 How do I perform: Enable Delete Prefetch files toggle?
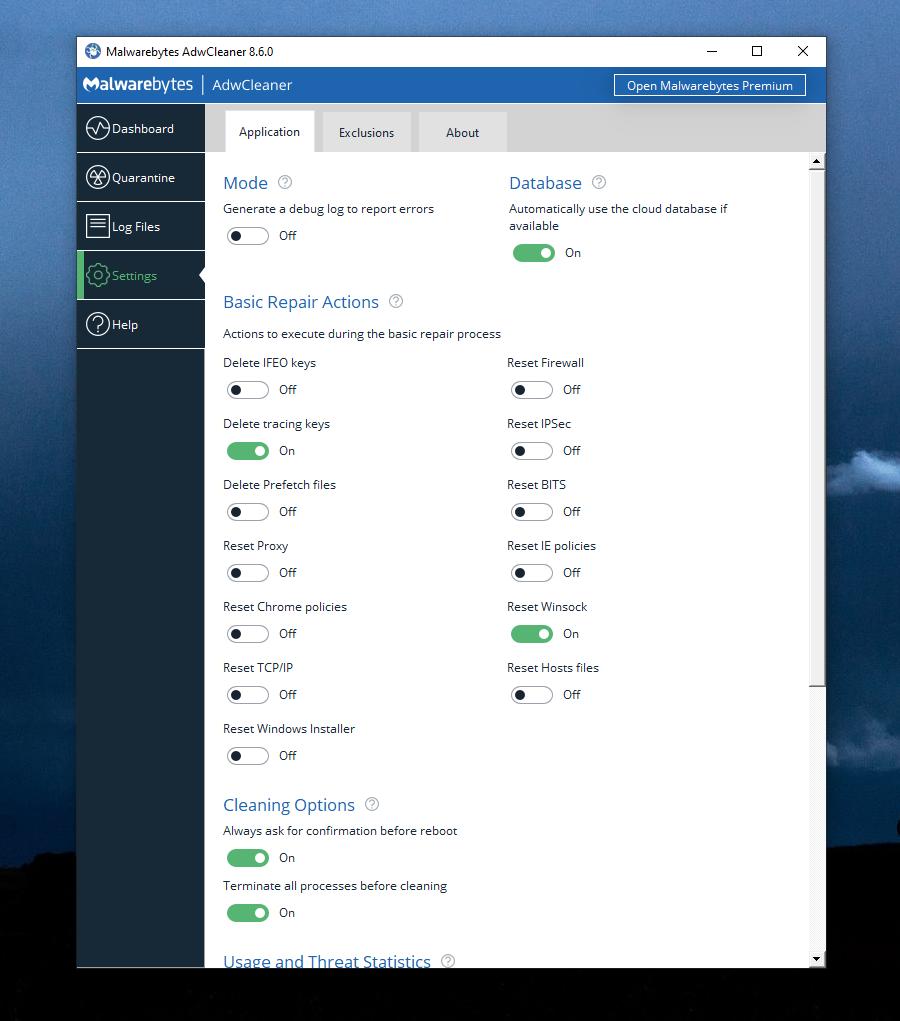coord(247,512)
